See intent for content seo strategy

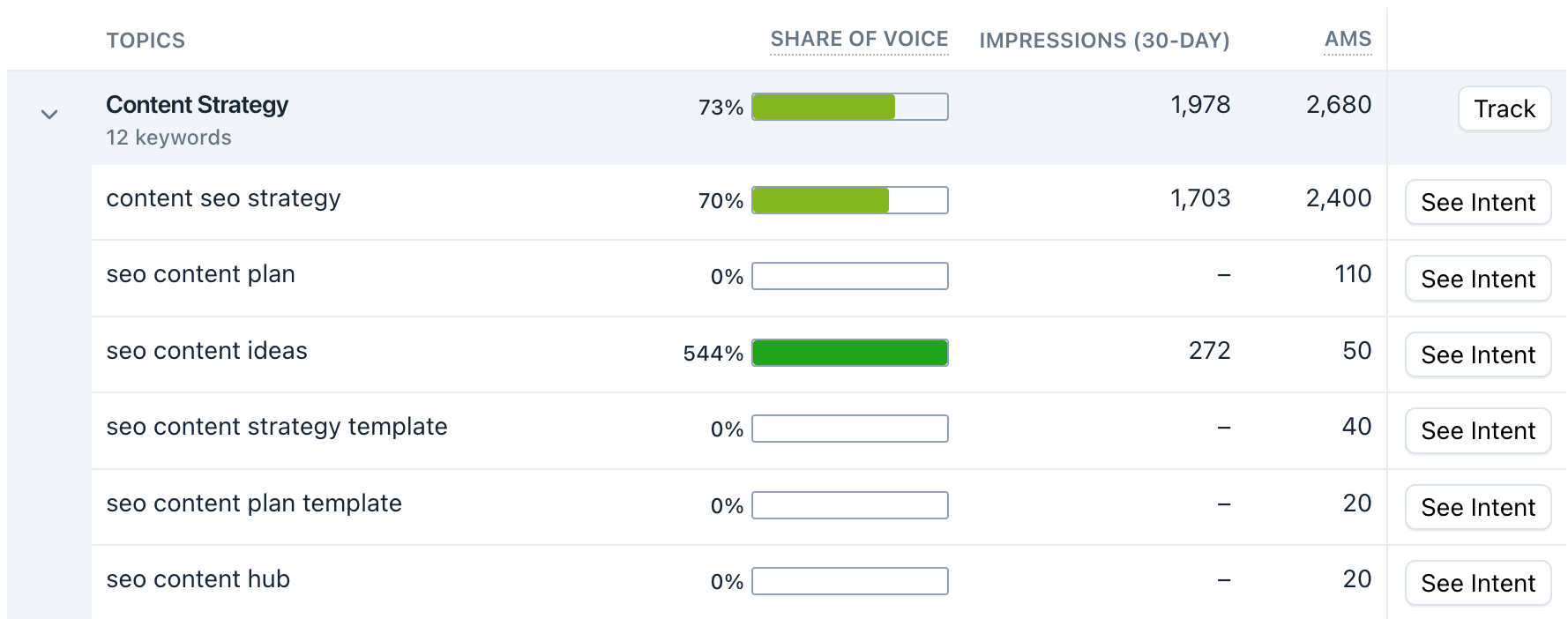click(x=1477, y=203)
